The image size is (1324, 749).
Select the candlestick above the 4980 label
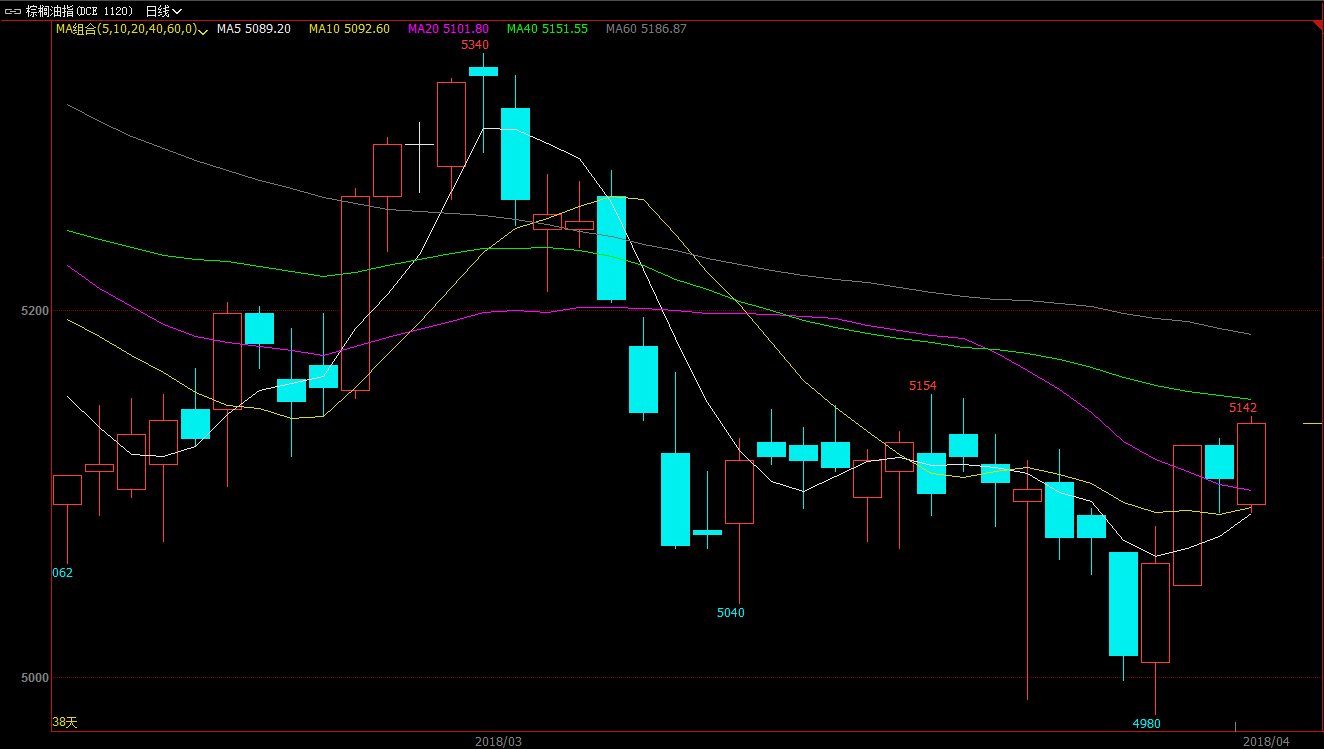point(1155,612)
